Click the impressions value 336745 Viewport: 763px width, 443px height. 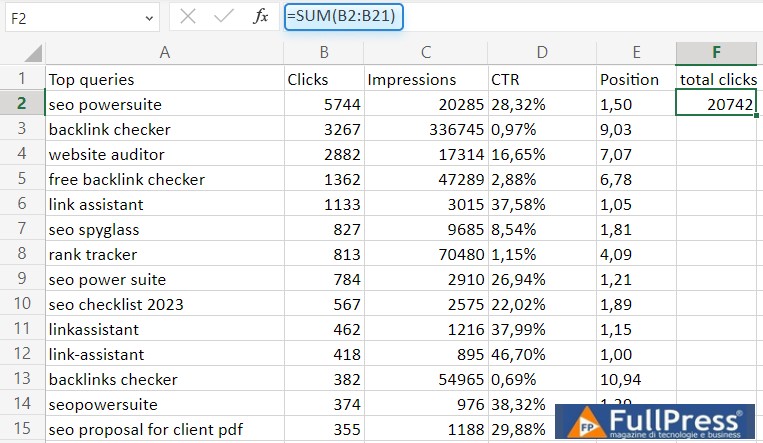click(x=425, y=129)
